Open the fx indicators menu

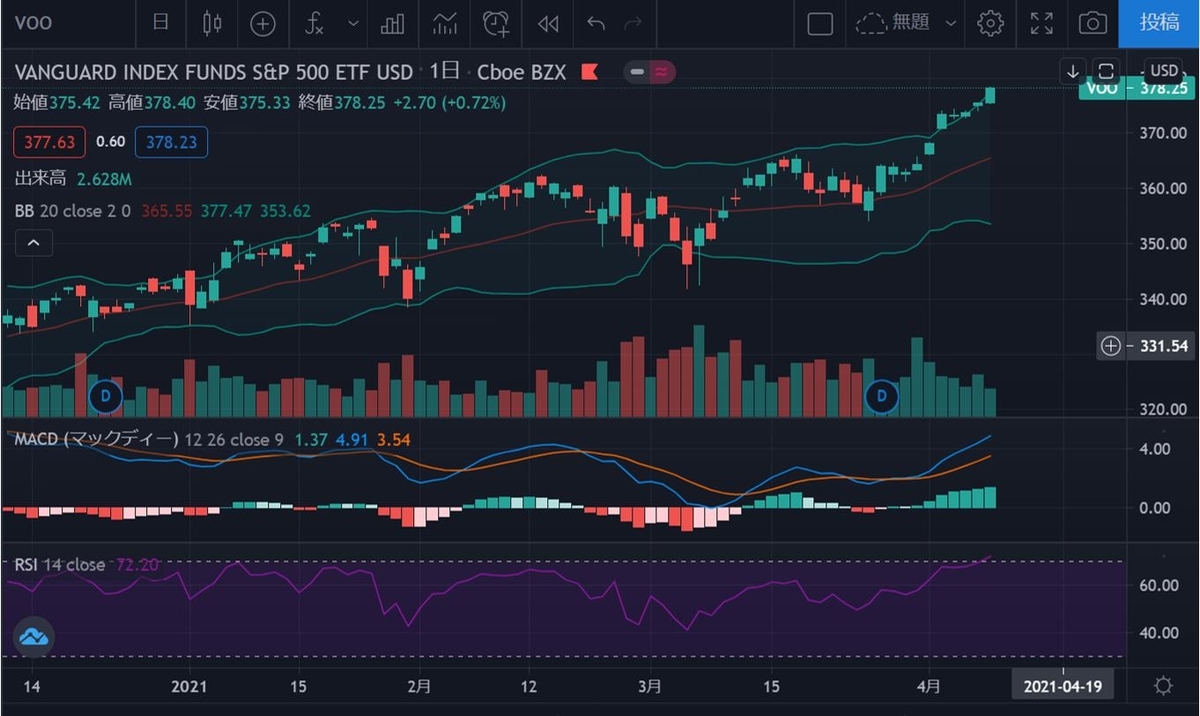tap(314, 23)
